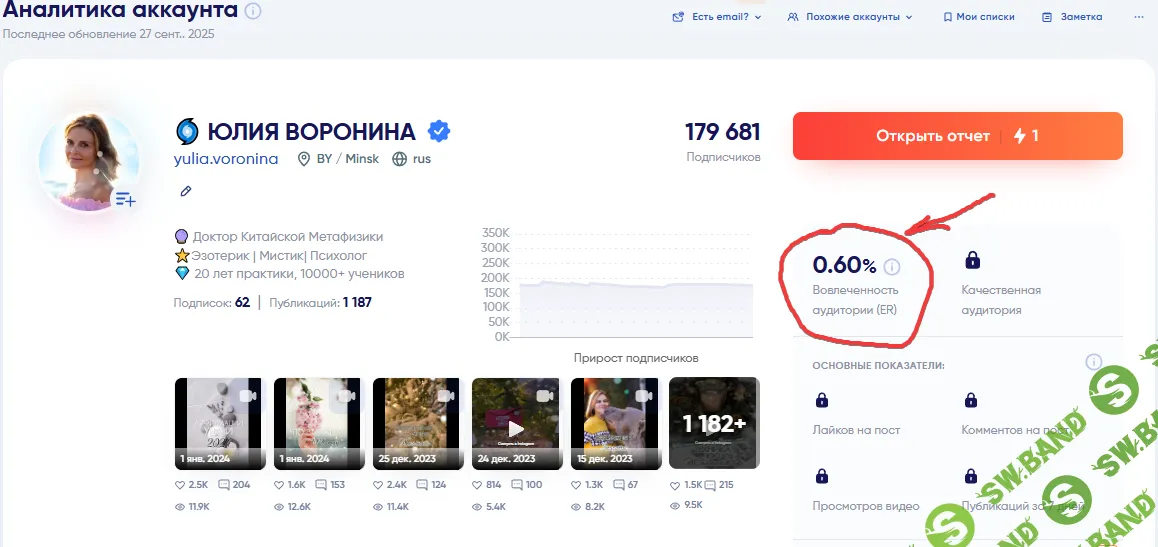The height and width of the screenshot is (547, 1158).
Task: Click the blue verified badge near the name
Action: point(438,131)
